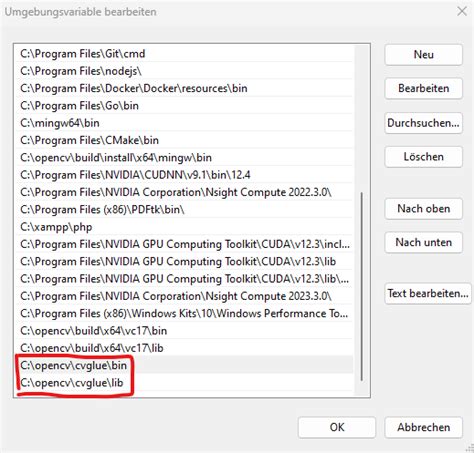Select the Program Files (x86)\PDFtk\bin\ entry

point(184,210)
